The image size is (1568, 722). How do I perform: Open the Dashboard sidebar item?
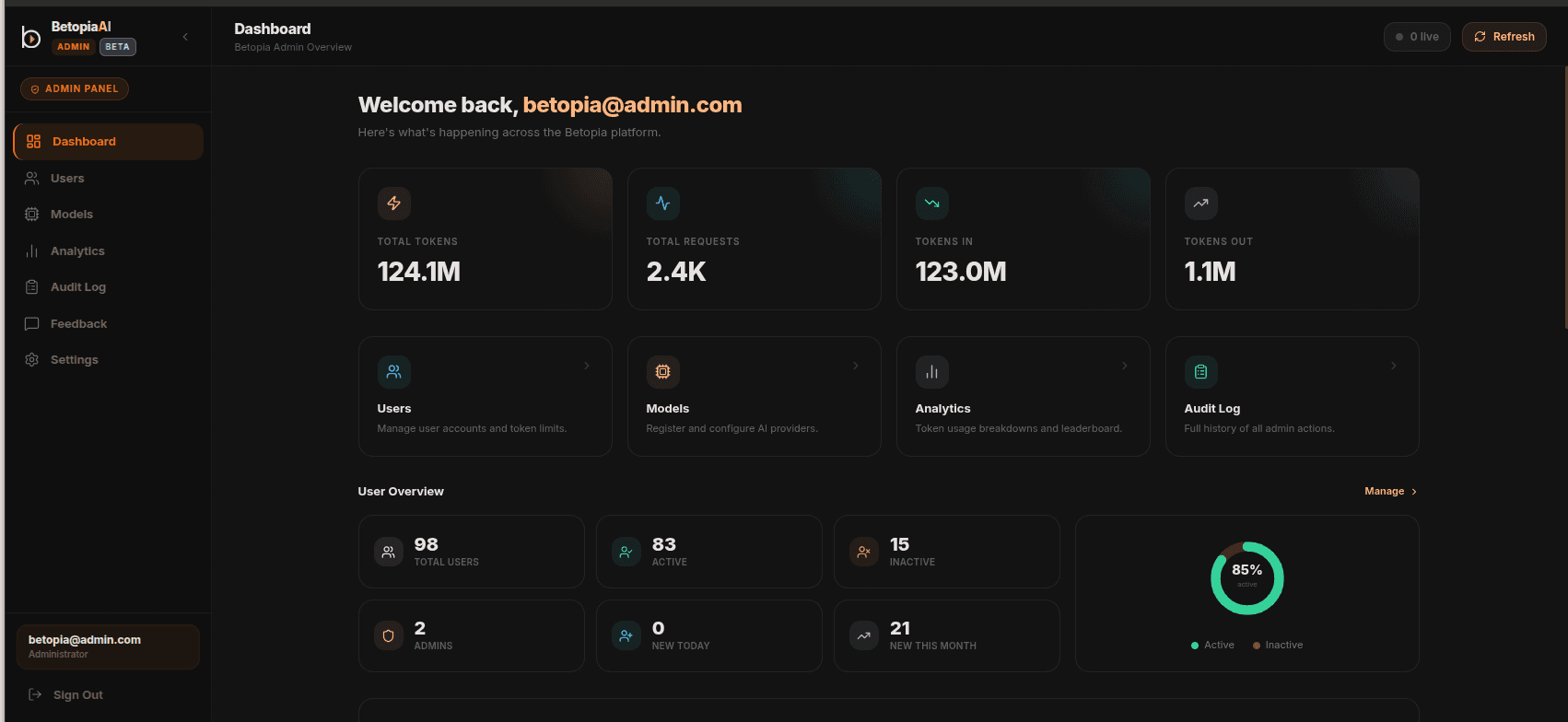coord(109,142)
